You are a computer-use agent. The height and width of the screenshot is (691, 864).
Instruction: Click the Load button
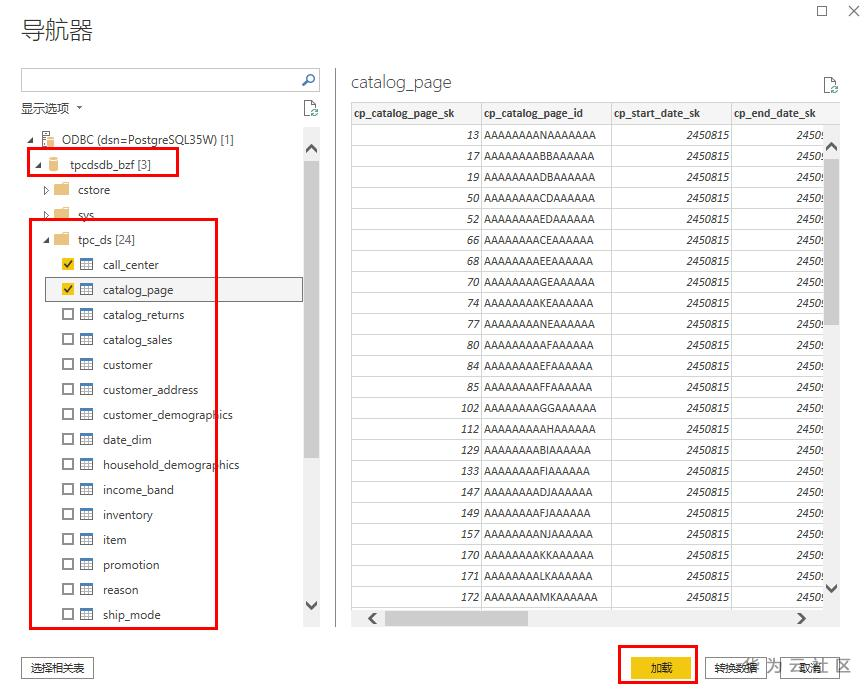click(x=661, y=668)
